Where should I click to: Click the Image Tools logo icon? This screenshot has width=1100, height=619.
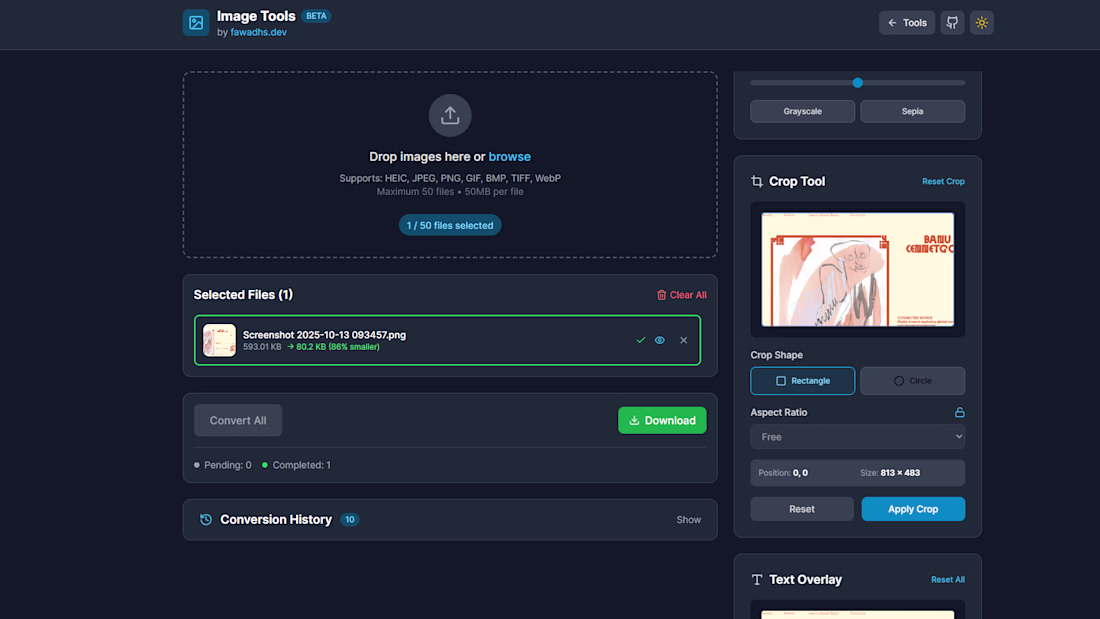[196, 22]
